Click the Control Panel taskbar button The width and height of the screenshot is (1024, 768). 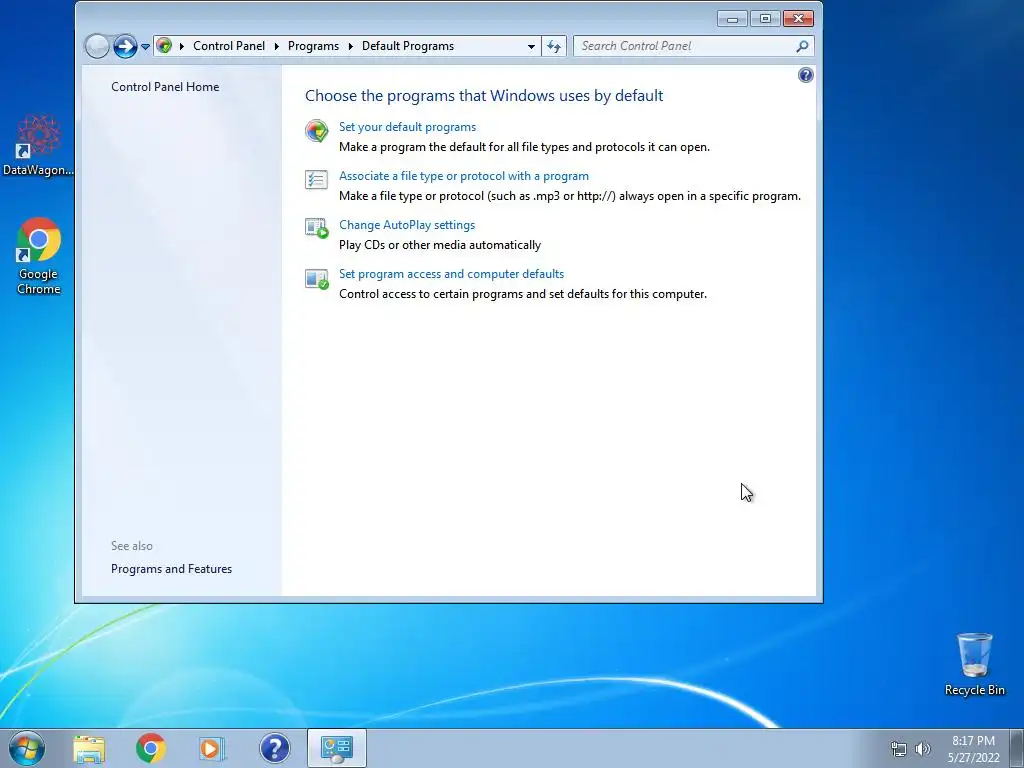pyautogui.click(x=336, y=748)
